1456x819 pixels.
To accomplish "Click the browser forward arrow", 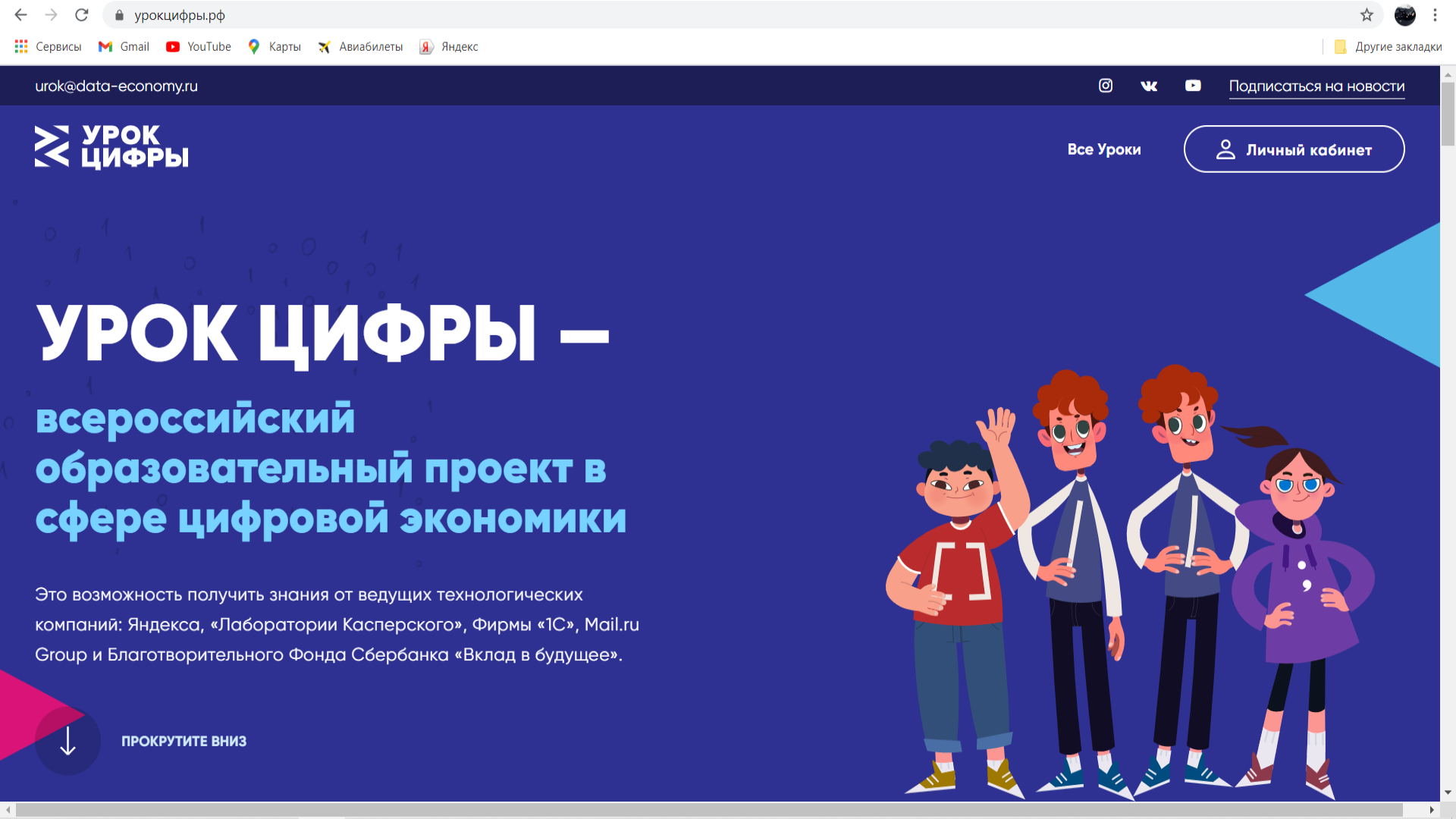I will point(51,15).
